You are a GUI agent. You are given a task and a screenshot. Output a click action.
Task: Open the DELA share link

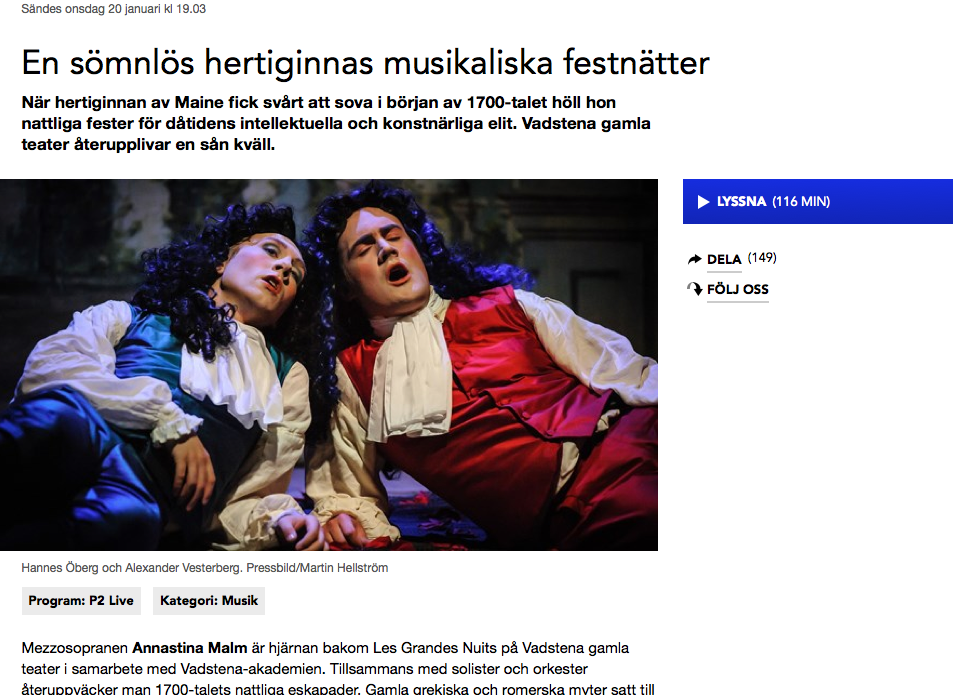(x=724, y=259)
